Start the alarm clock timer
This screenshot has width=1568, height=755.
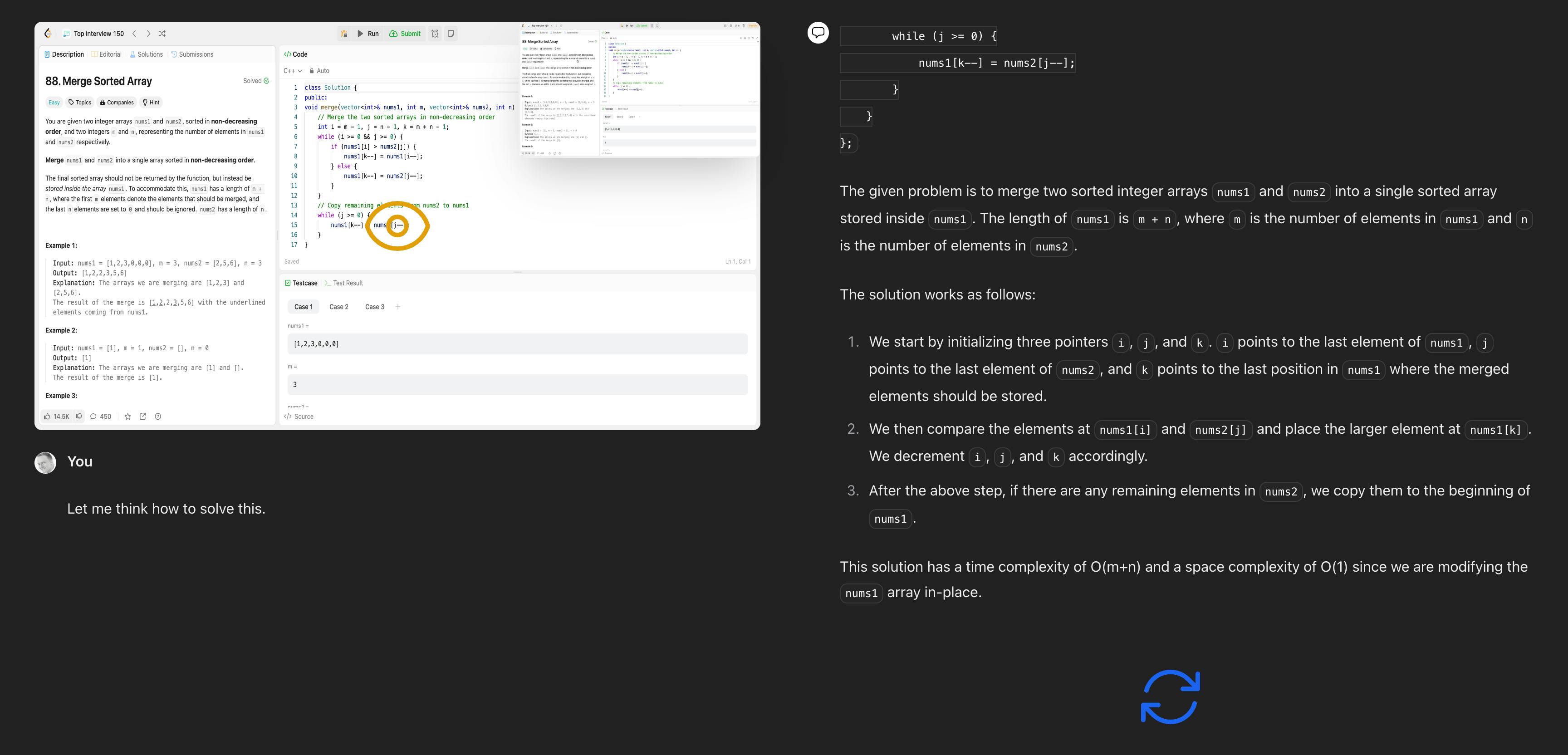[x=435, y=34]
